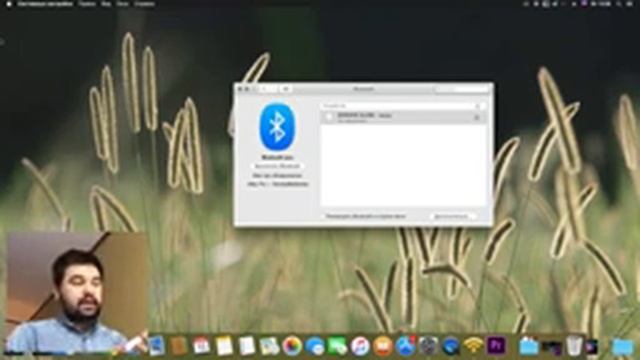This screenshot has width=640, height=360.
Task: Open the rightmost blue folder in Dock
Action: pyautogui.click(x=623, y=347)
